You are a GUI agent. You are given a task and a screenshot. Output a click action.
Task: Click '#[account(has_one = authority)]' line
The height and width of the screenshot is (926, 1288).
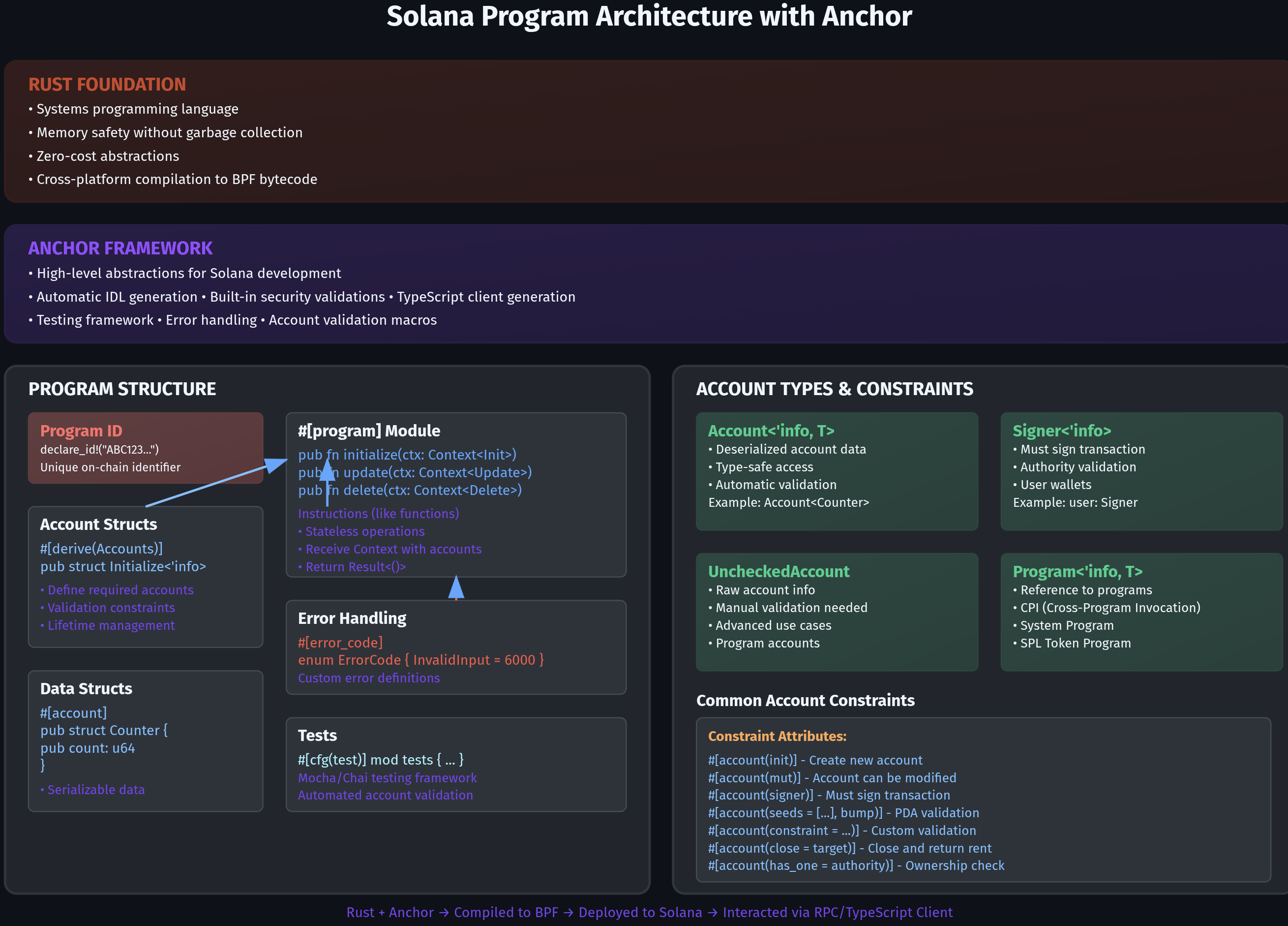[856, 866]
